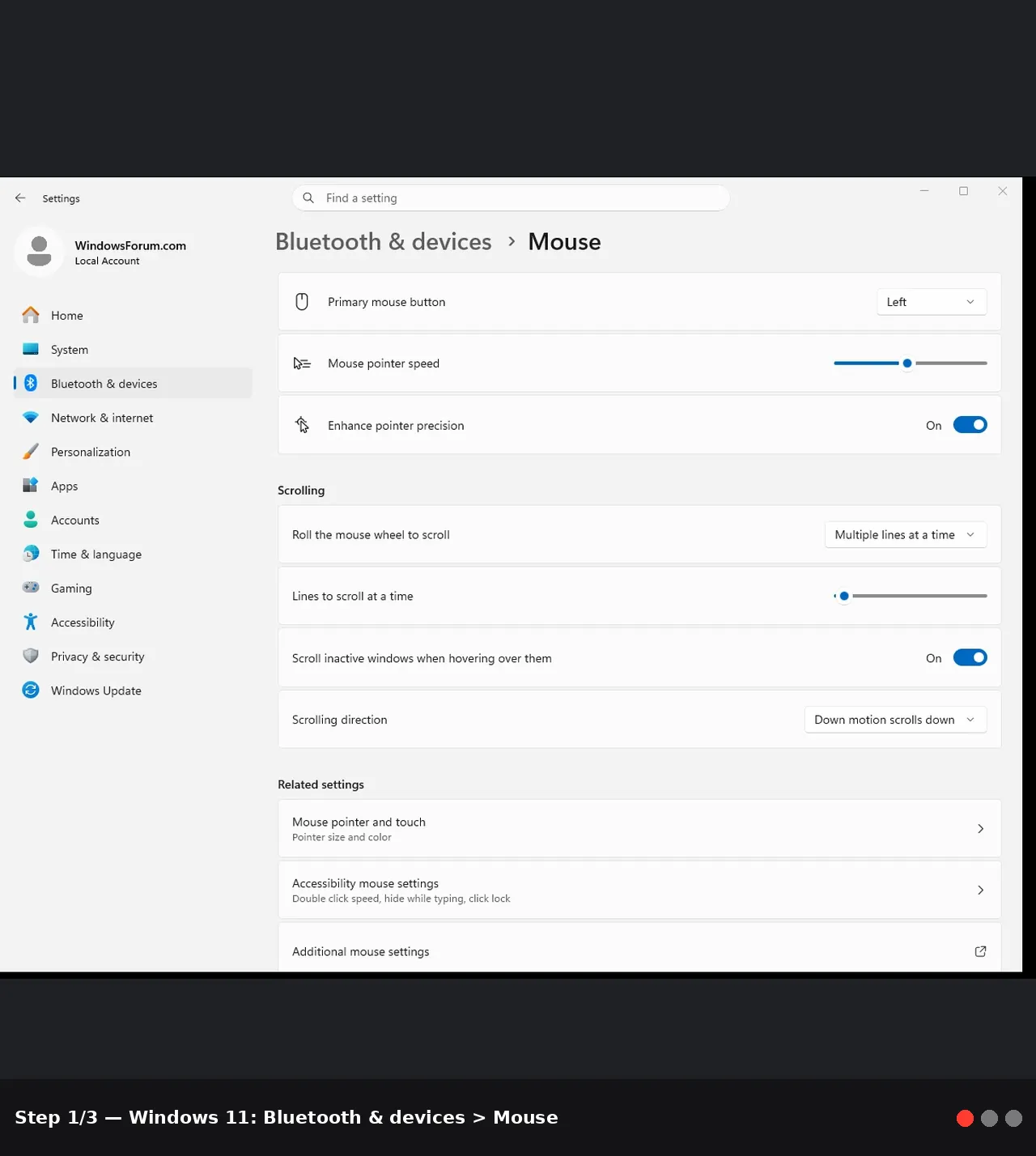Click WindowsForum.com account name

tap(130, 245)
